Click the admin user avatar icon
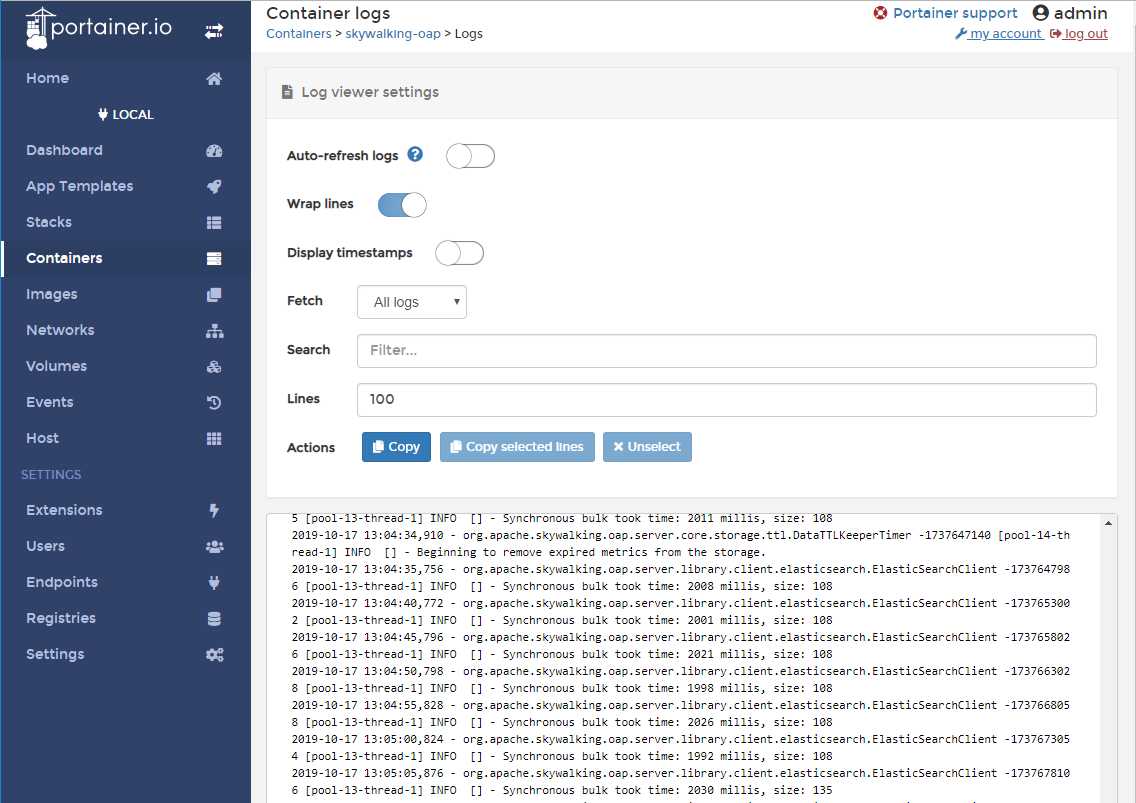 click(1040, 13)
